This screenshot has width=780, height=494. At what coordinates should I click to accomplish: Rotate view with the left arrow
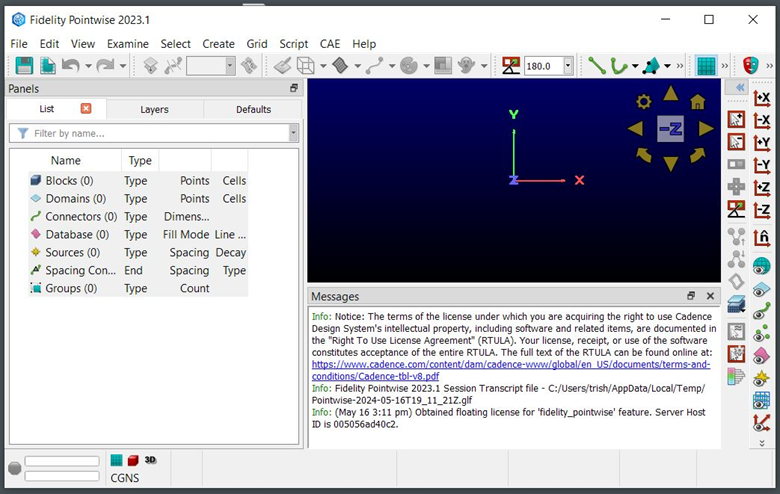coord(635,129)
